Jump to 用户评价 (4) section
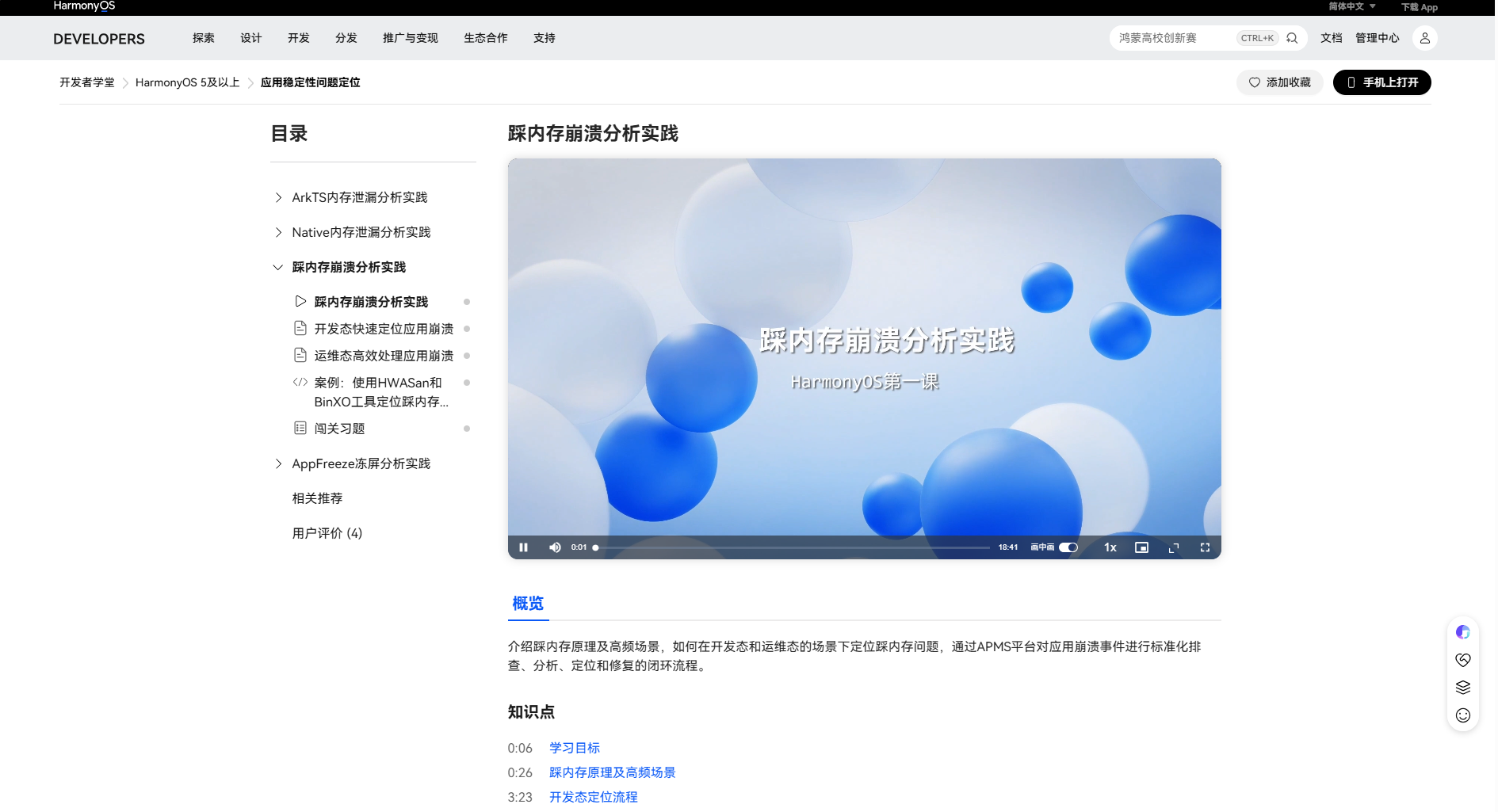This screenshot has width=1498, height=812. coord(327,533)
